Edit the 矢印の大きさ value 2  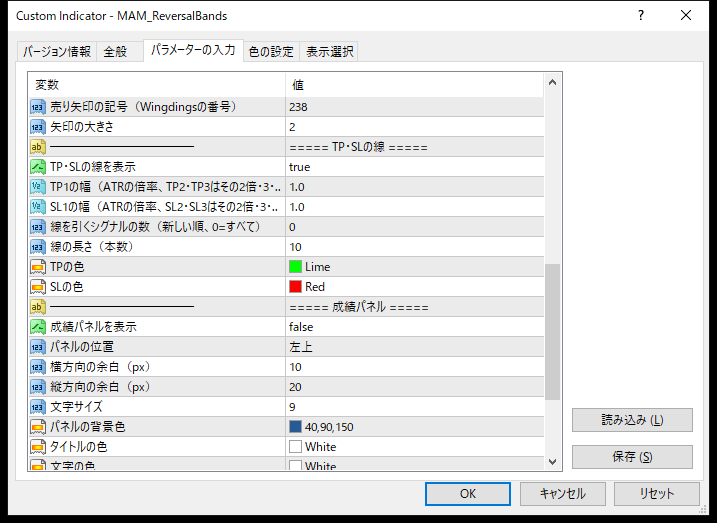[415, 127]
